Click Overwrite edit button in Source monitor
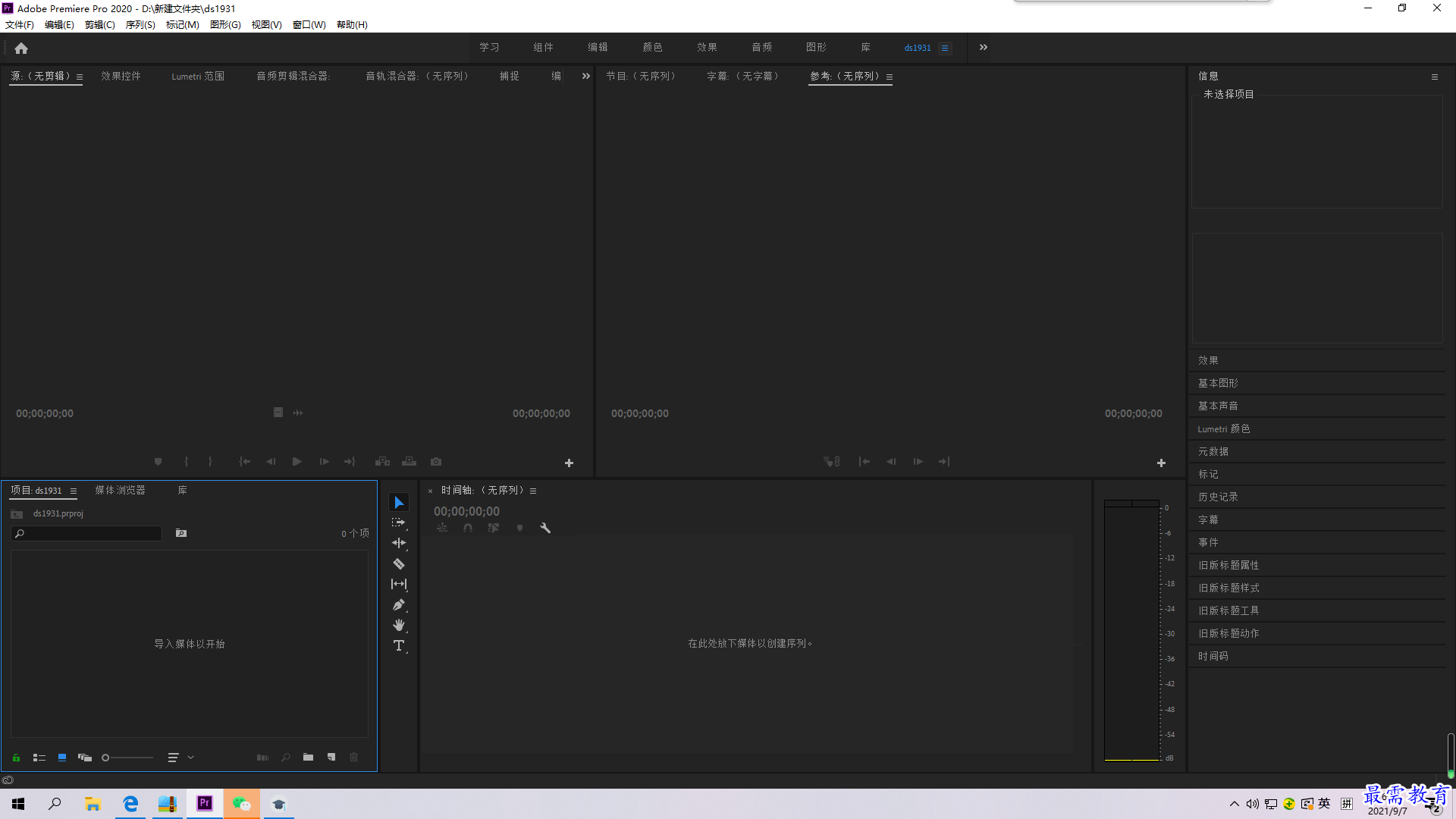The width and height of the screenshot is (1456, 819). coord(409,462)
